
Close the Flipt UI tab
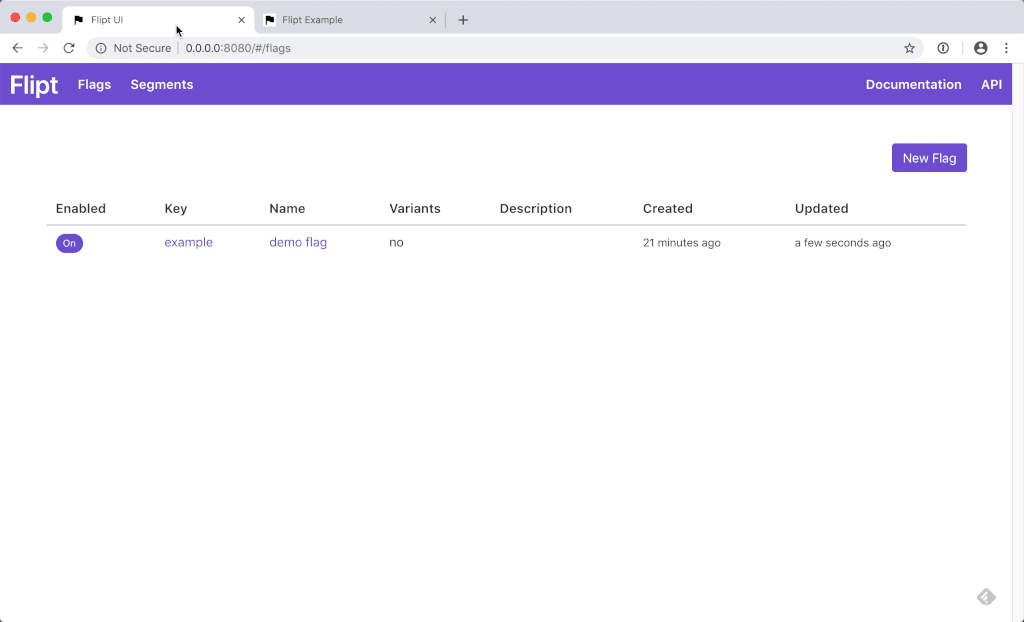[x=242, y=20]
